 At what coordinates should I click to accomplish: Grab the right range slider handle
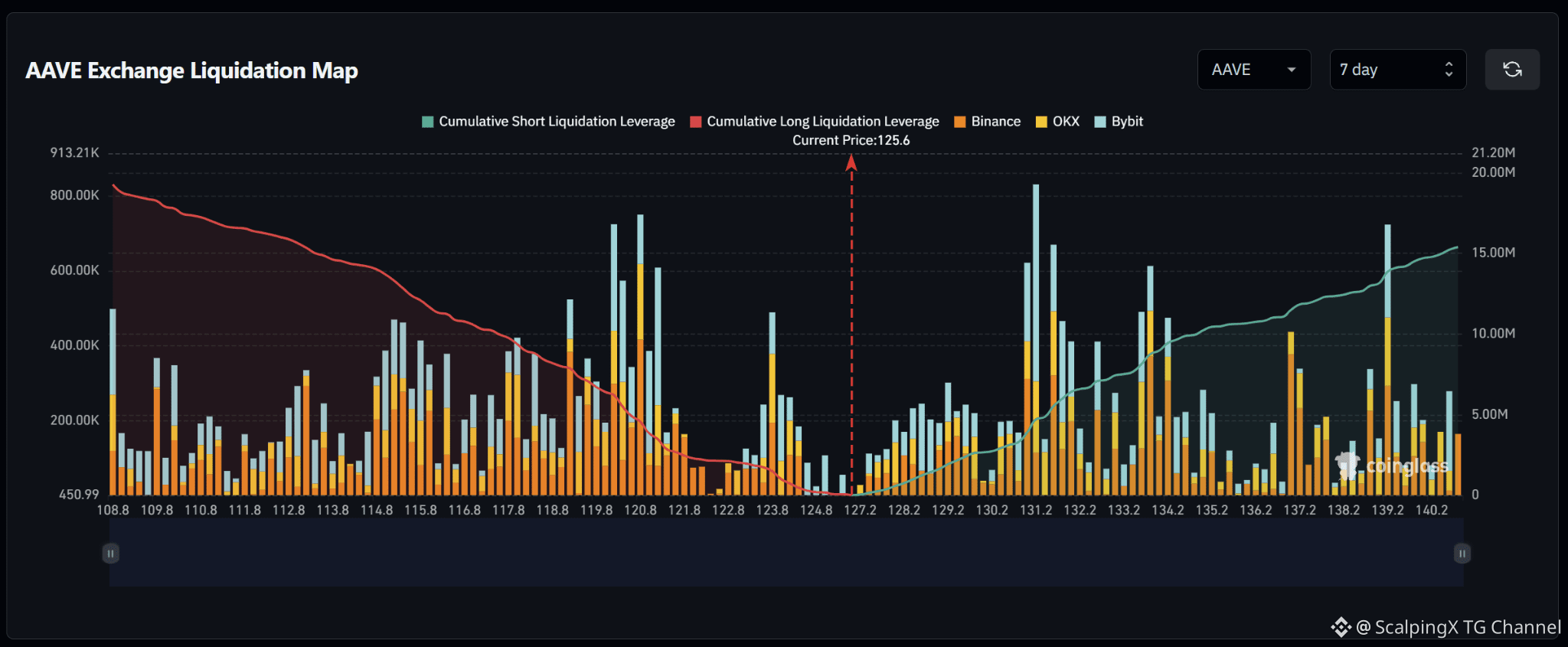(1462, 554)
